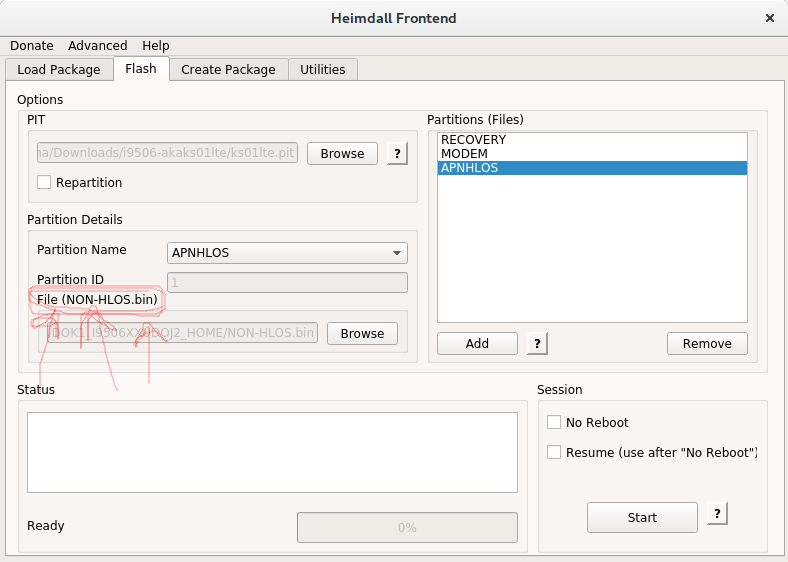Screen dimensions: 788x562
Task: Click the Remove partition button
Action: pyautogui.click(x=707, y=343)
